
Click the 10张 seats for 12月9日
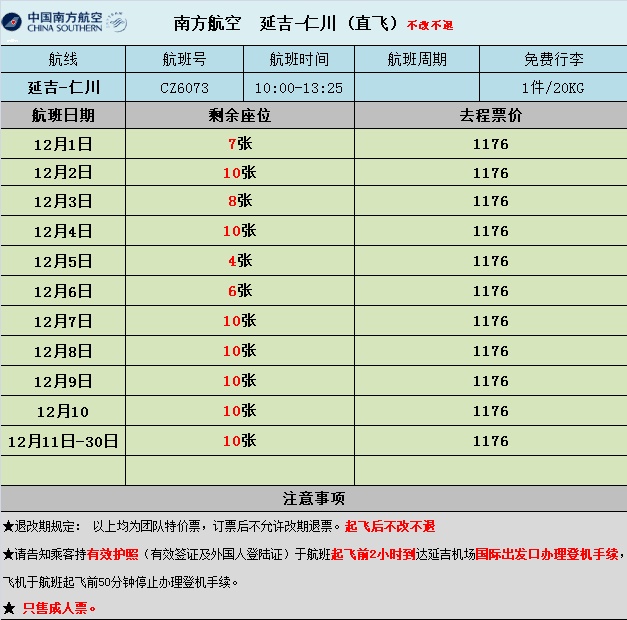click(x=240, y=380)
